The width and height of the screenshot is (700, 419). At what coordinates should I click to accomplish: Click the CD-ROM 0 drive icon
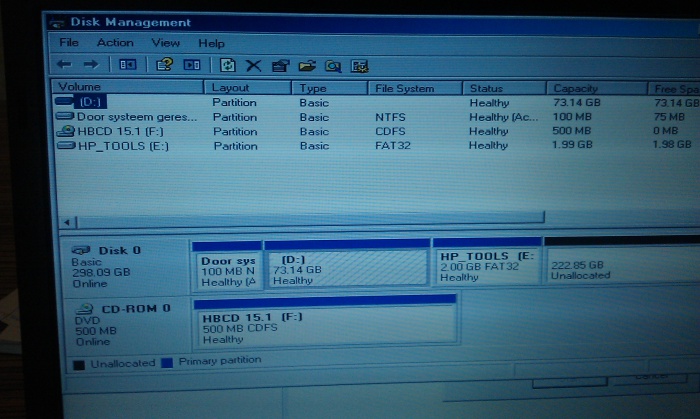pos(84,308)
